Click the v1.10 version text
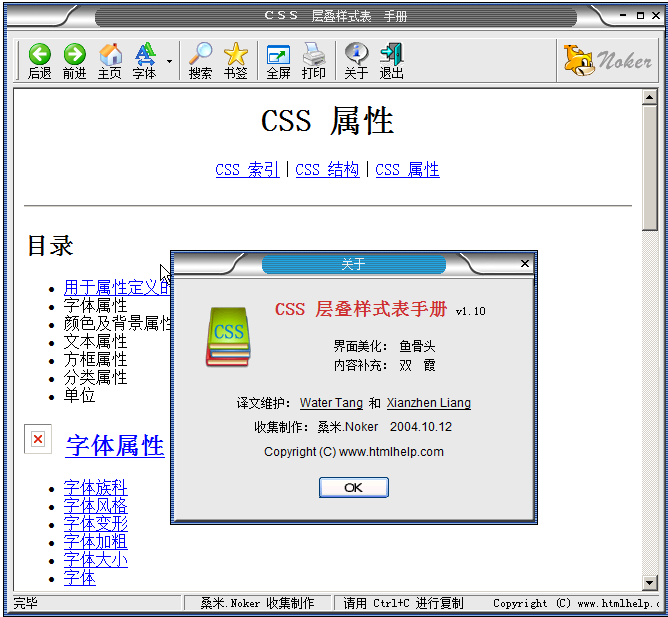Screen dimensions: 668x617 pyautogui.click(x=471, y=311)
